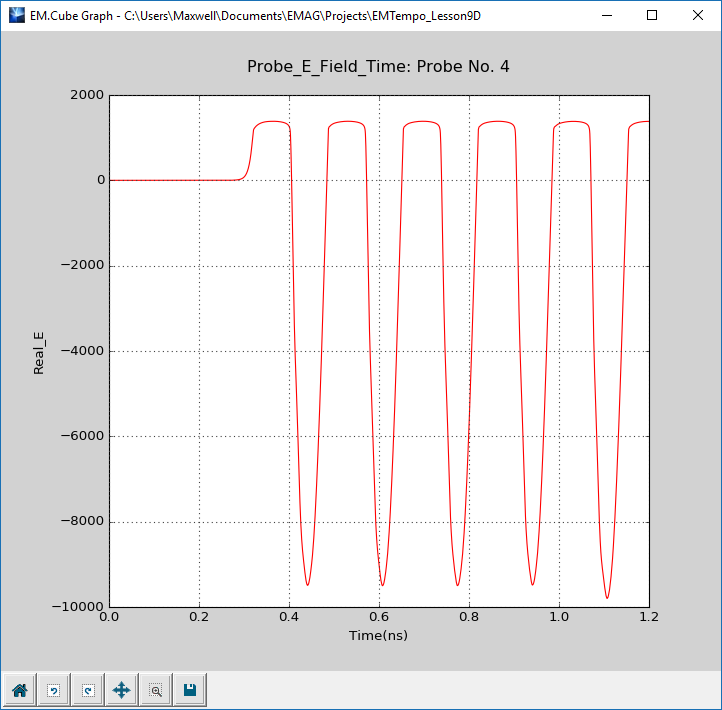Screen dimensions: 722x710
Task: Click the deepest red curve minimum near 1.1 ns
Action: coord(607,598)
